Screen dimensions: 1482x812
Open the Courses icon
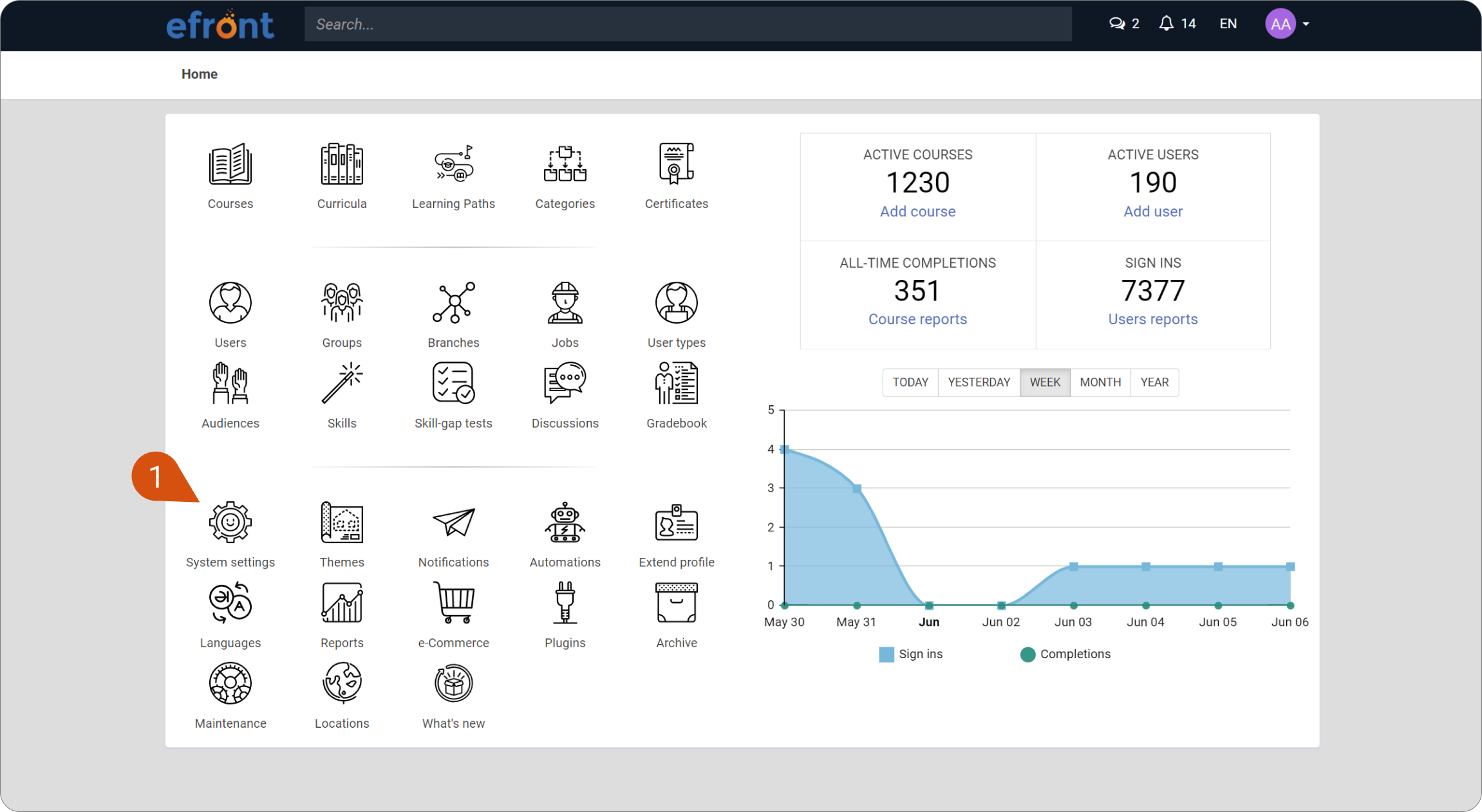click(230, 165)
